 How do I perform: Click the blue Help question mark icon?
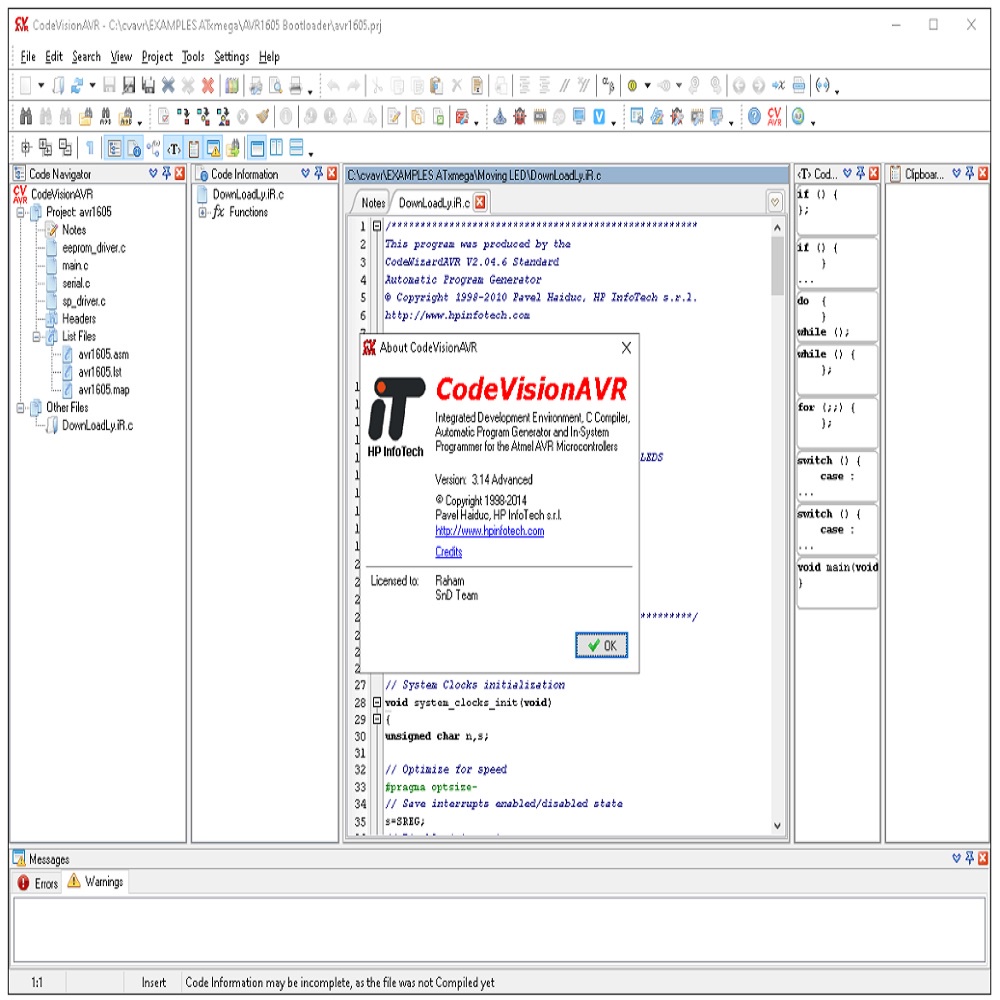point(754,116)
